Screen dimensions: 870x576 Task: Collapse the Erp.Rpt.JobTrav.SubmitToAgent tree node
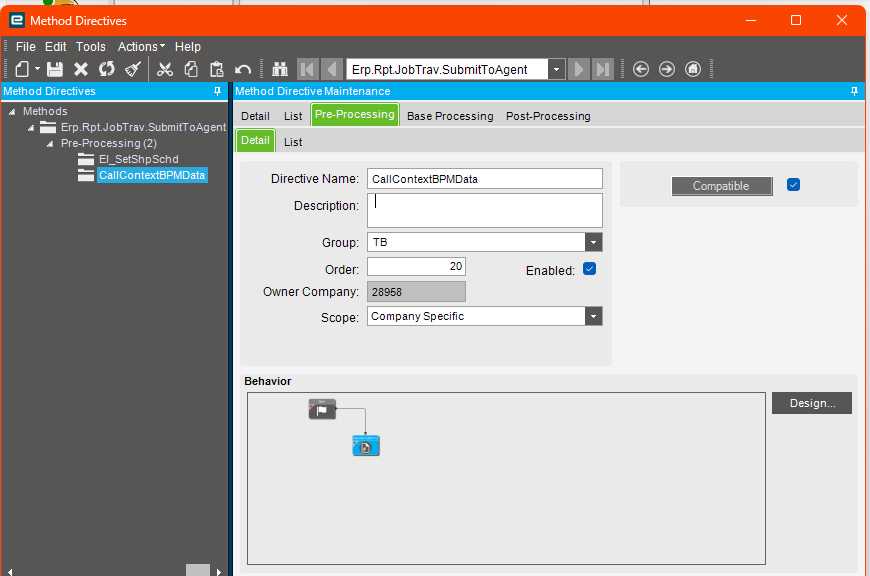coord(31,128)
